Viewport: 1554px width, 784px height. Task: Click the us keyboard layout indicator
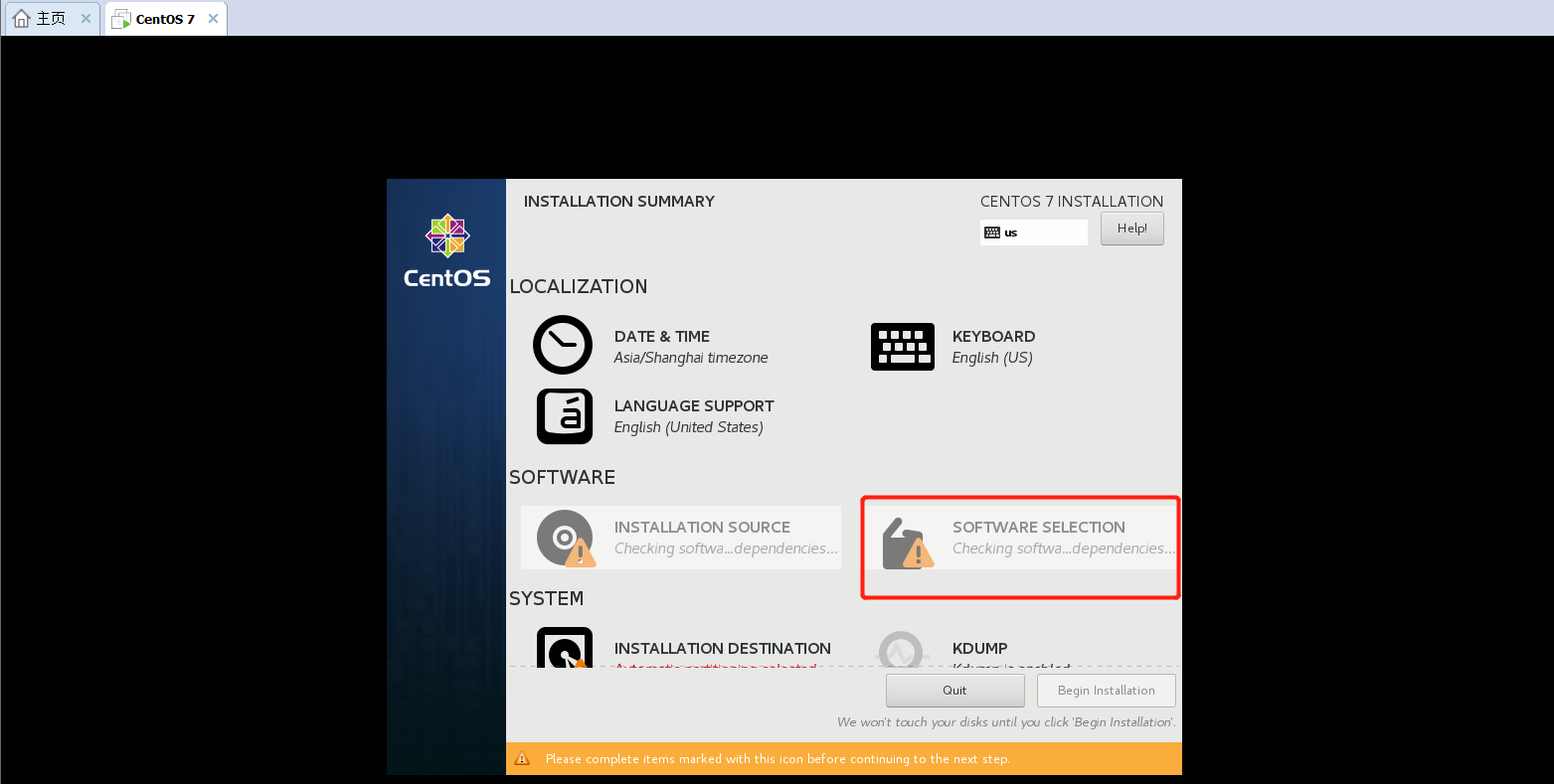(1033, 233)
